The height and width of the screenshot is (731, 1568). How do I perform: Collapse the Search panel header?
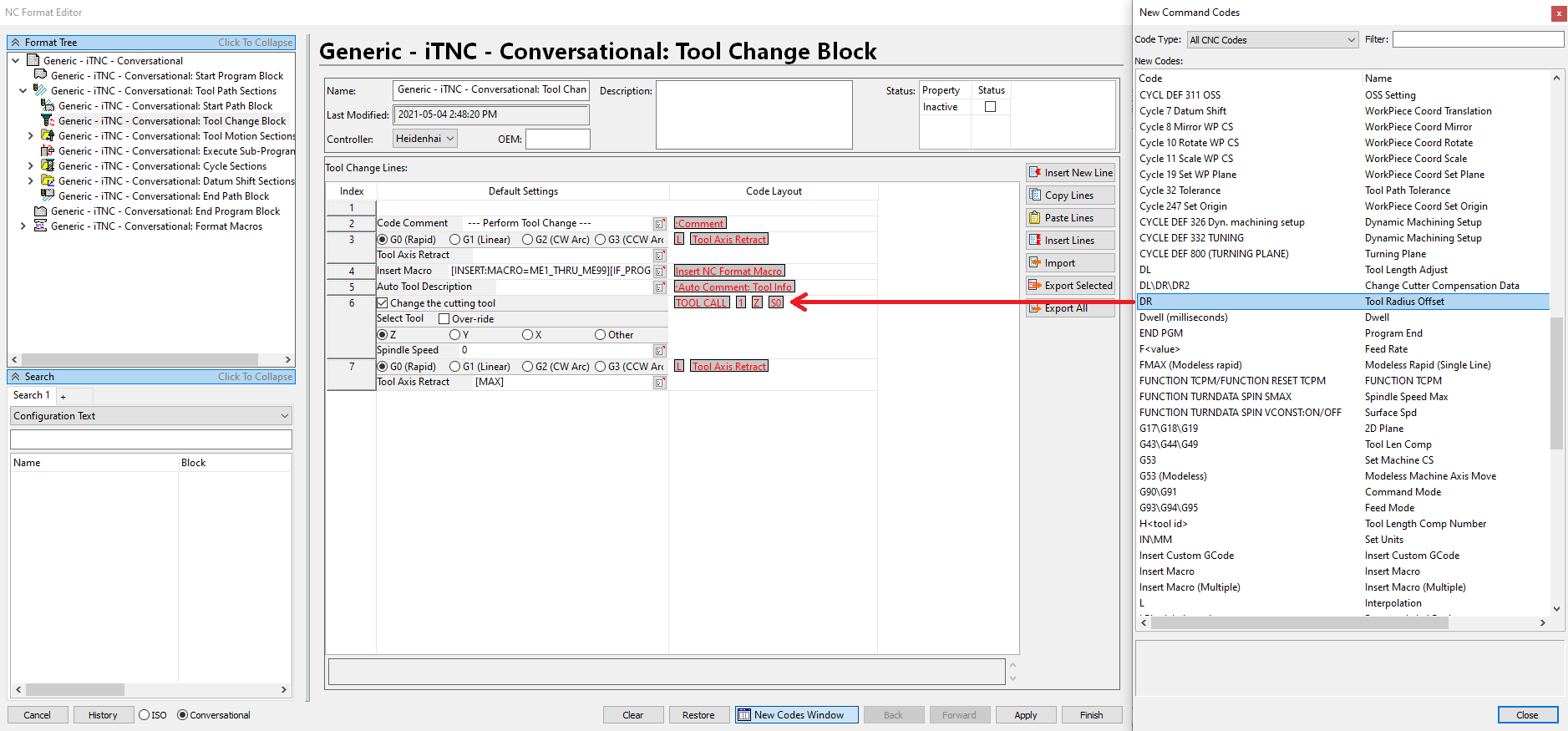151,377
